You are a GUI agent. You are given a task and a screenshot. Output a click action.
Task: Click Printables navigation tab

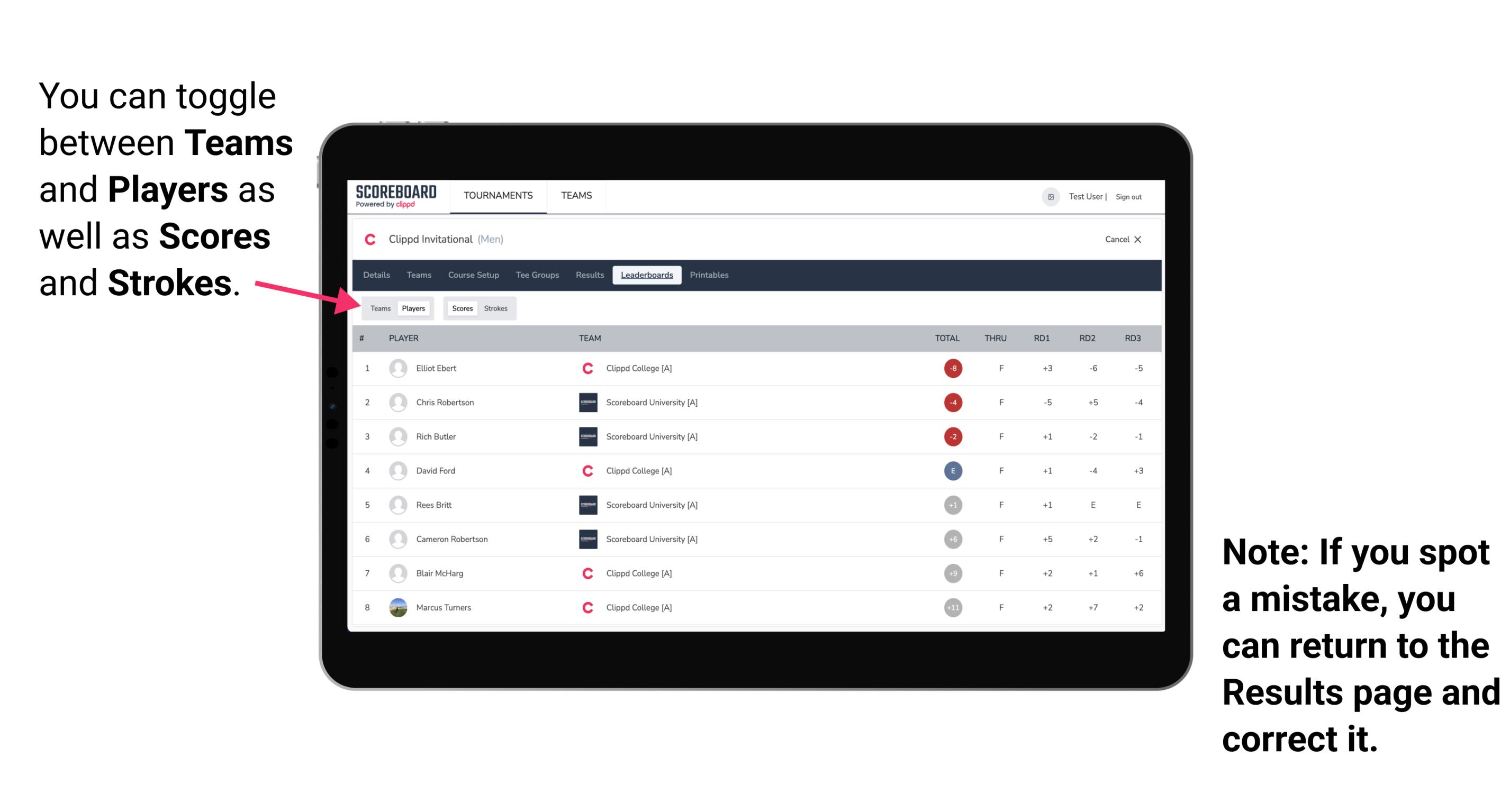(x=711, y=275)
